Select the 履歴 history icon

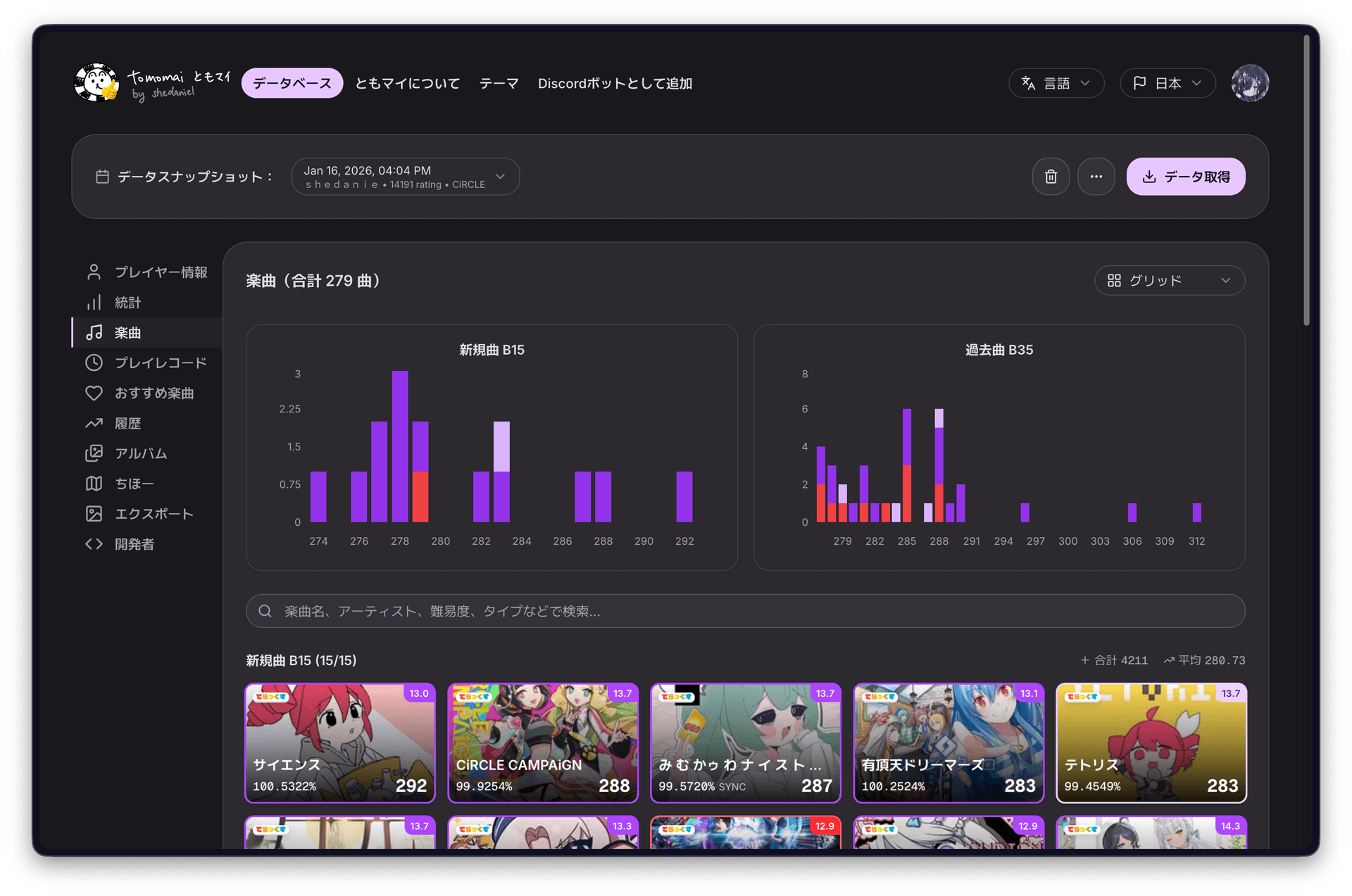point(94,423)
